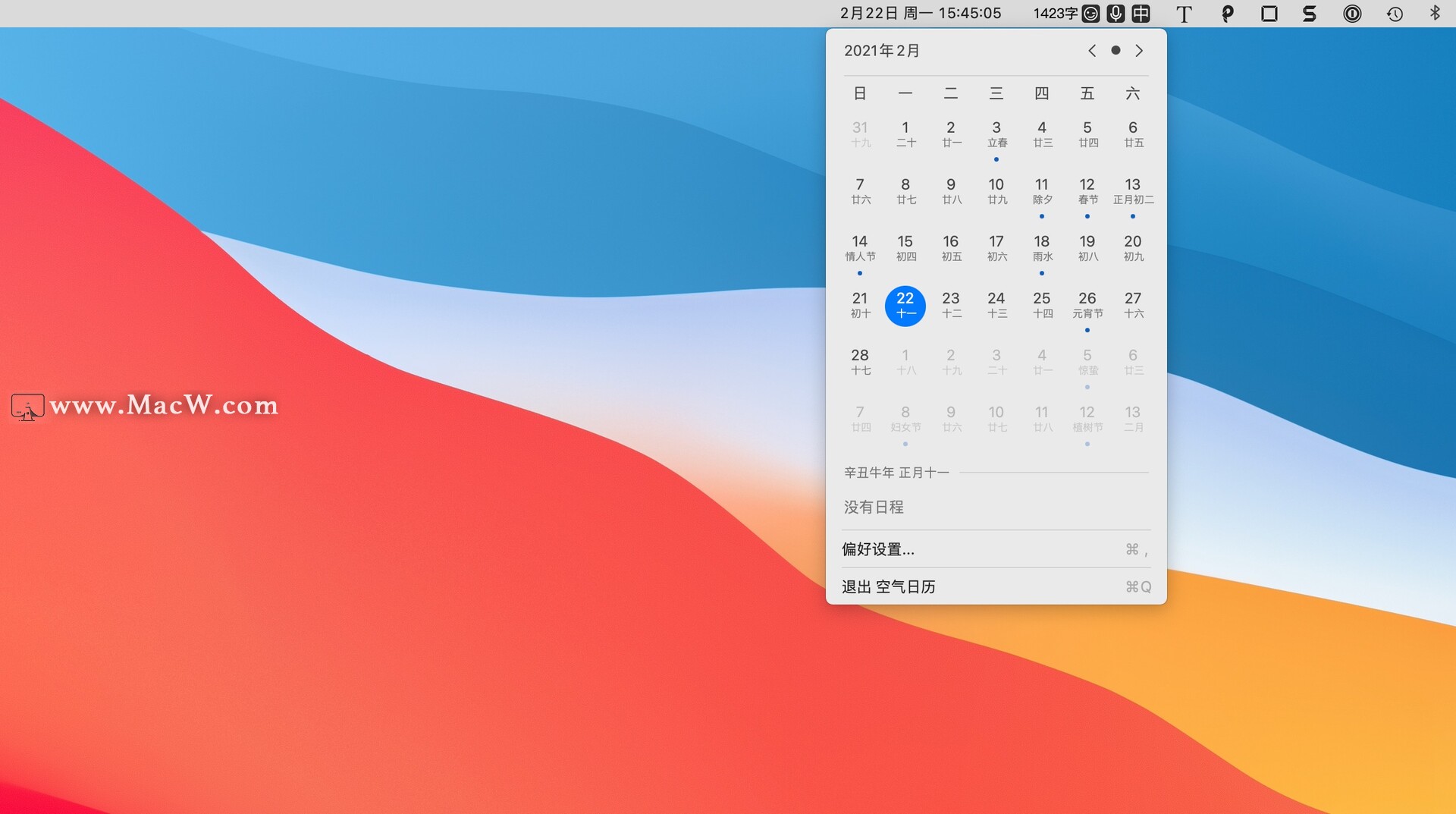The width and height of the screenshot is (1456, 814).
Task: Open the S-shaped menu bar icon
Action: 1310,14
